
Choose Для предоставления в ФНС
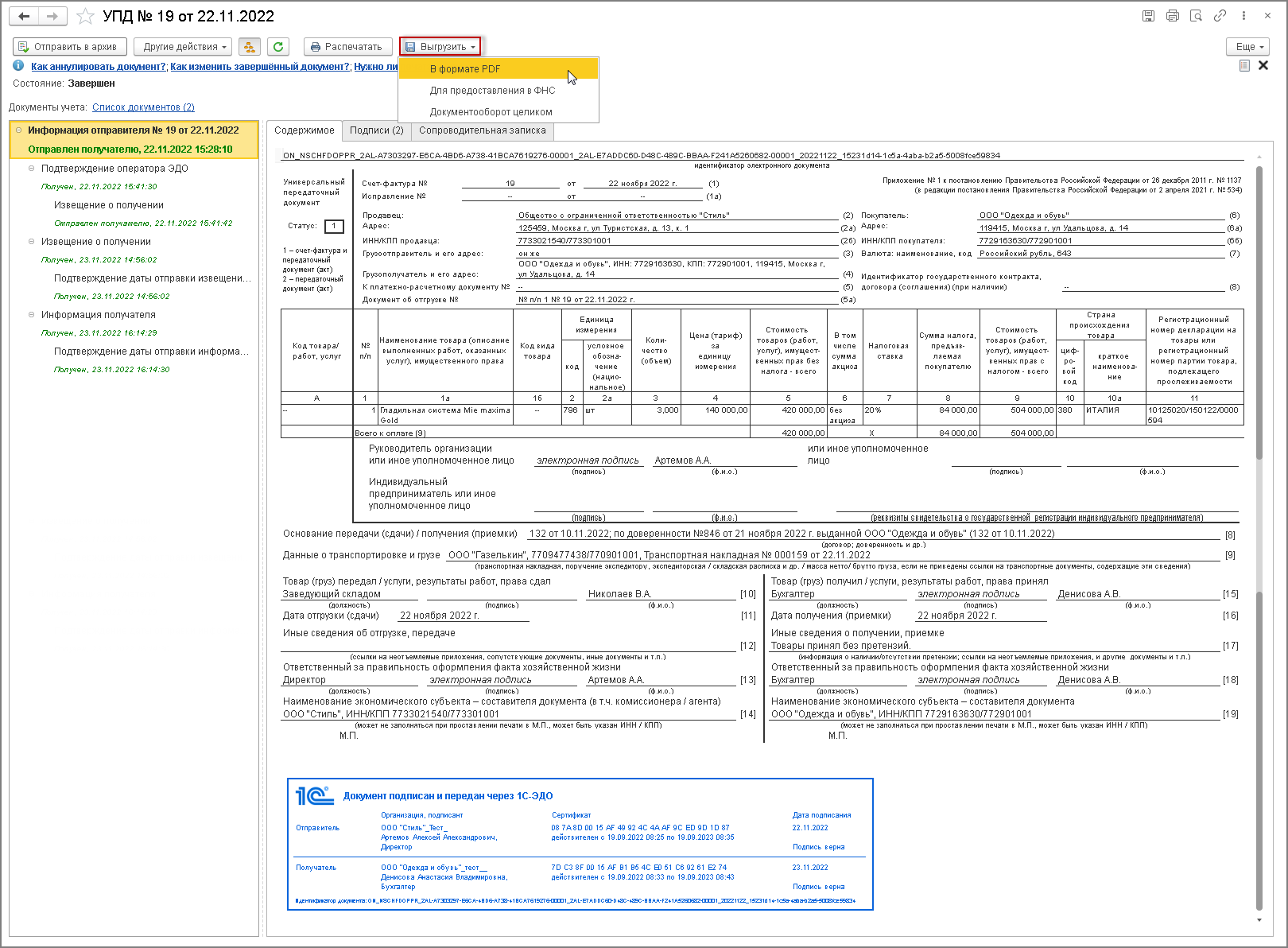point(499,91)
